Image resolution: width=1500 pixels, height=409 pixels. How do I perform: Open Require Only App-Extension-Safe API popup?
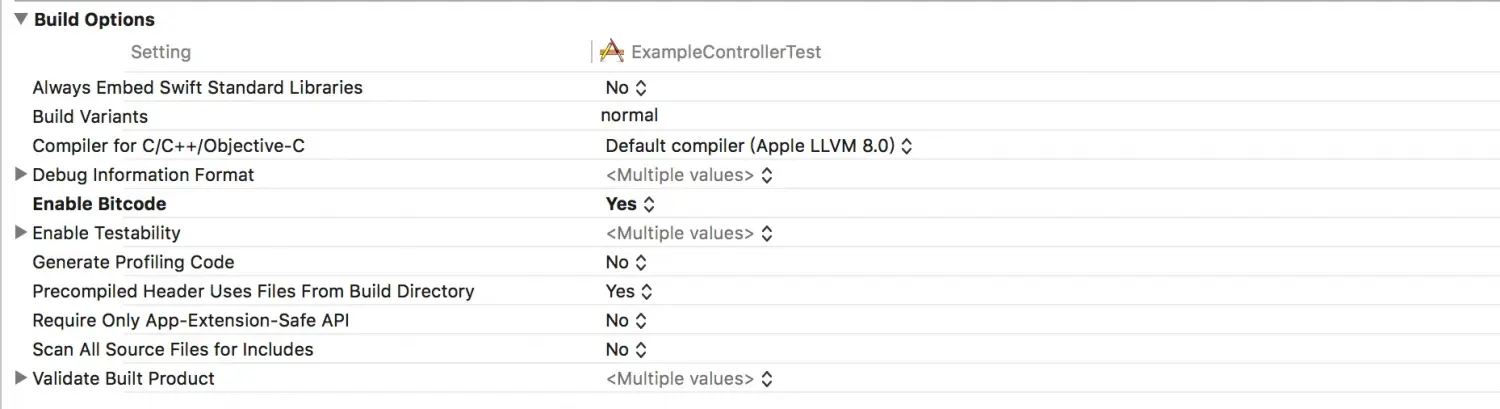[627, 321]
